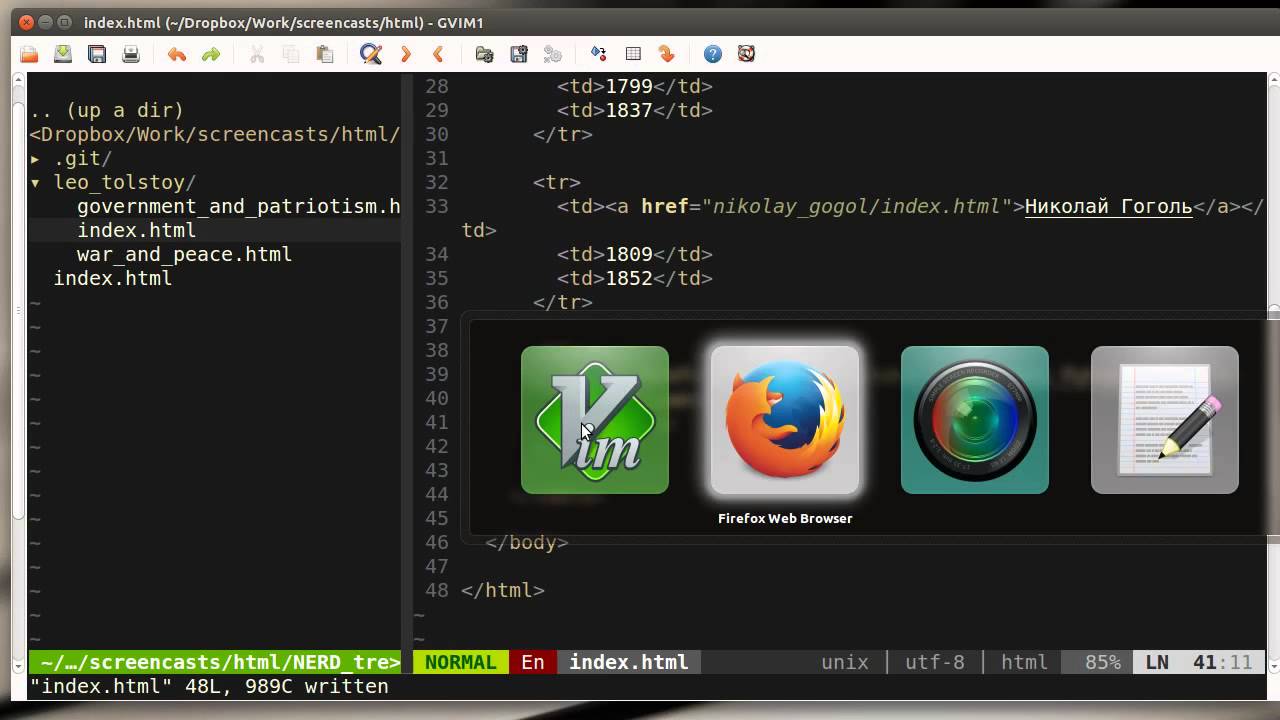Screen dimensions: 1280x720
Task: Click the Make toolbar icon
Action: tap(599, 54)
